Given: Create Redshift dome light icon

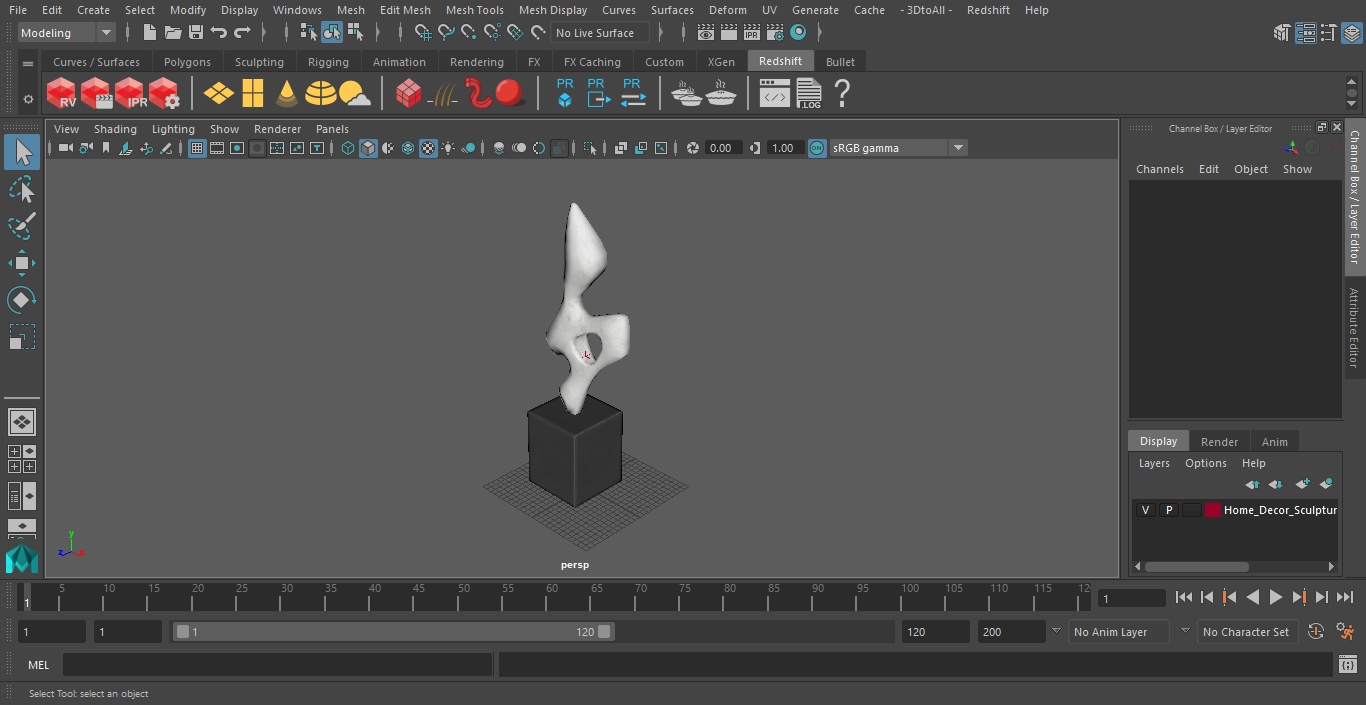Looking at the screenshot, I should pos(321,94).
